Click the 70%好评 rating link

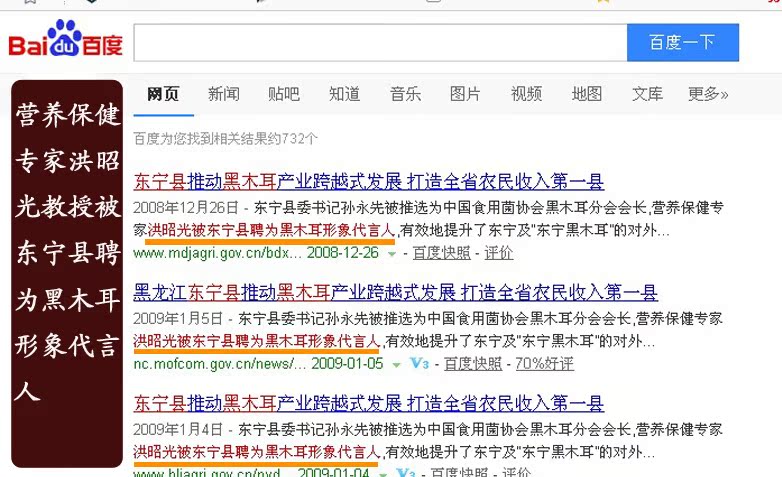click(x=544, y=363)
